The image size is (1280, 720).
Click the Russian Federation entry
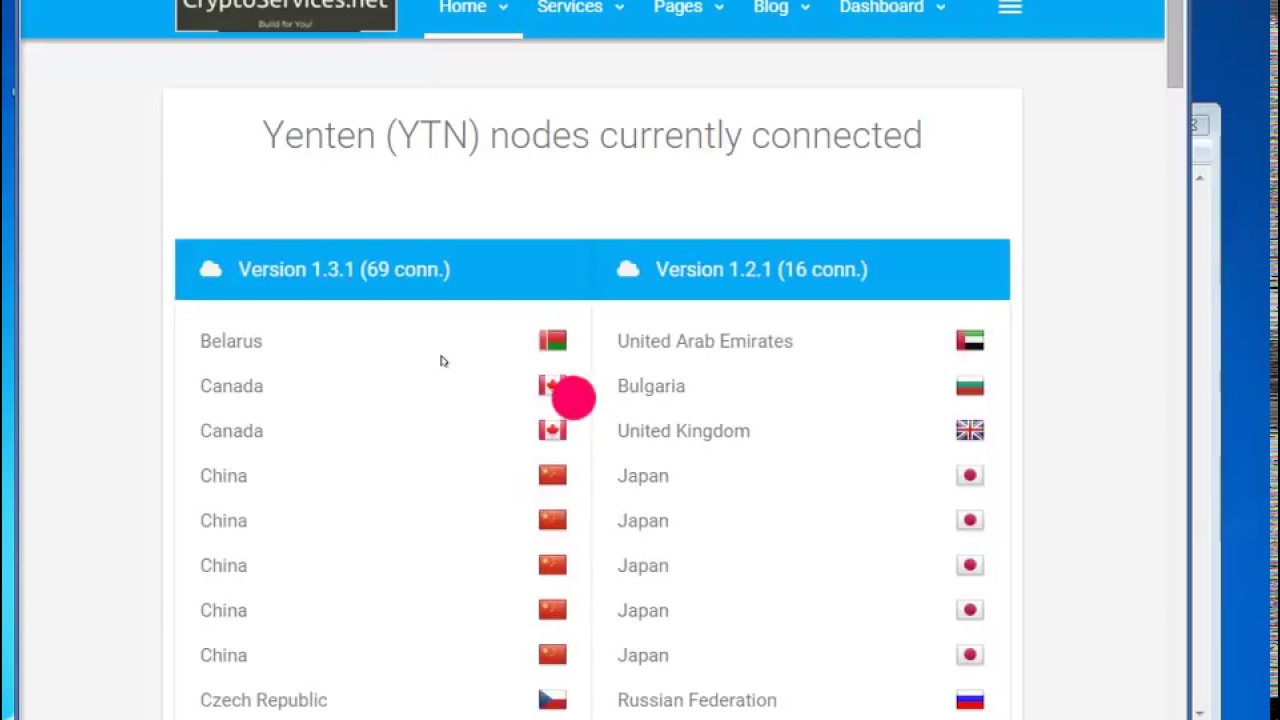(x=697, y=700)
